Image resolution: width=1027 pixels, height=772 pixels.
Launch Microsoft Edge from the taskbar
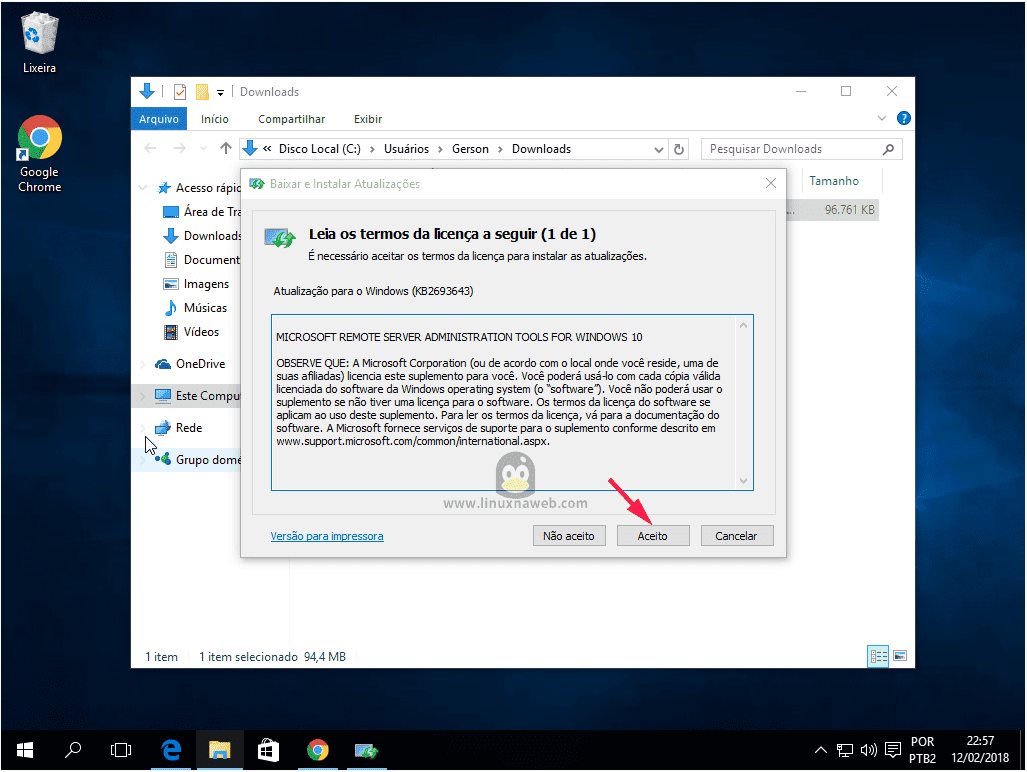170,750
